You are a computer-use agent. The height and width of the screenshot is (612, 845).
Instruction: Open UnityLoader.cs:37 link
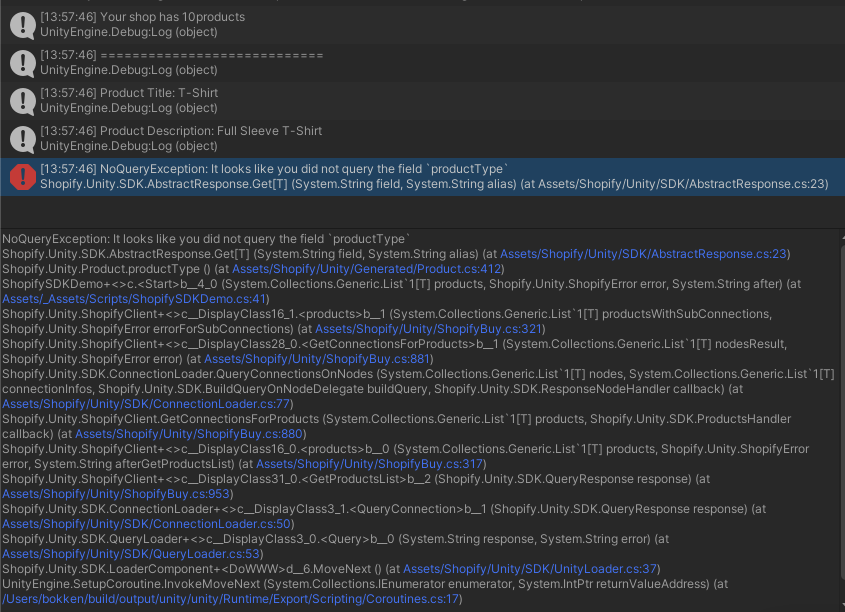point(530,569)
